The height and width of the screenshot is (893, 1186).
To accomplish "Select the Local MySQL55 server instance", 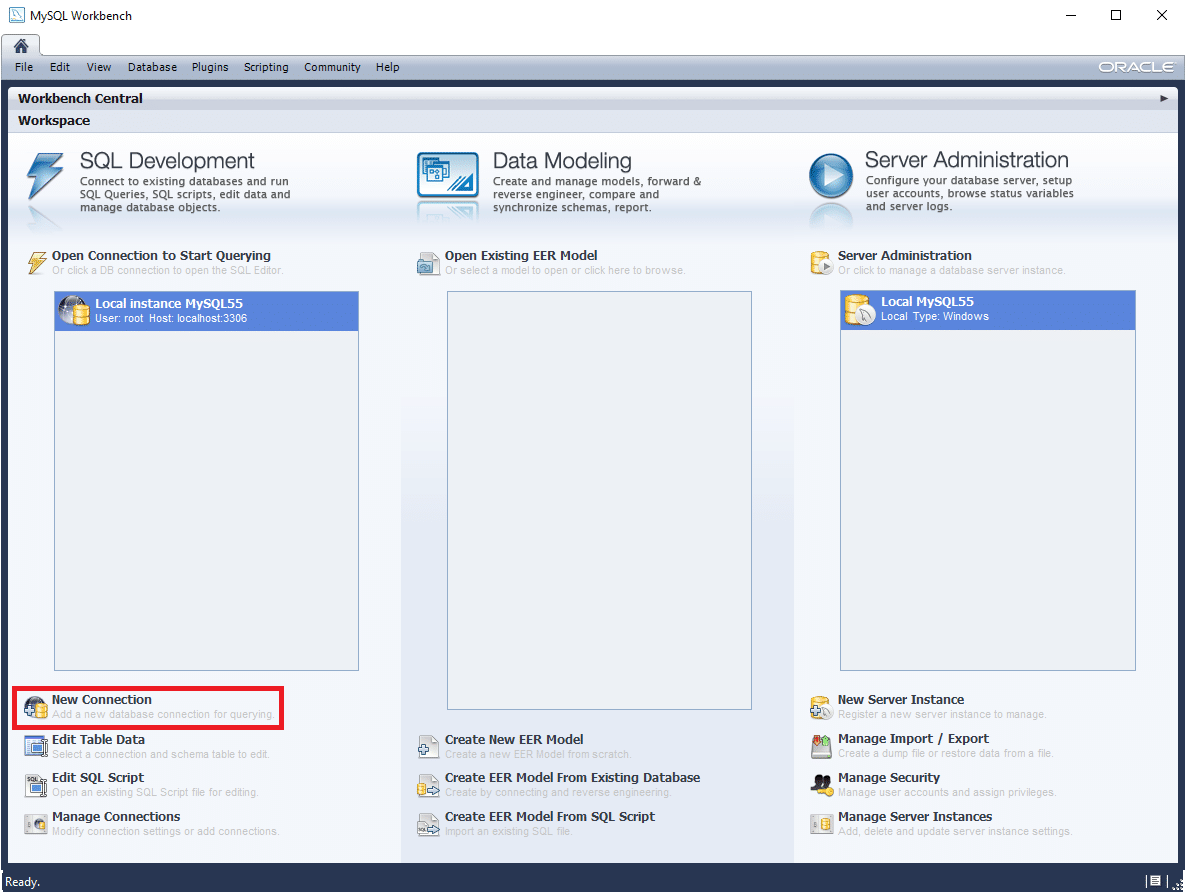I will coord(988,310).
